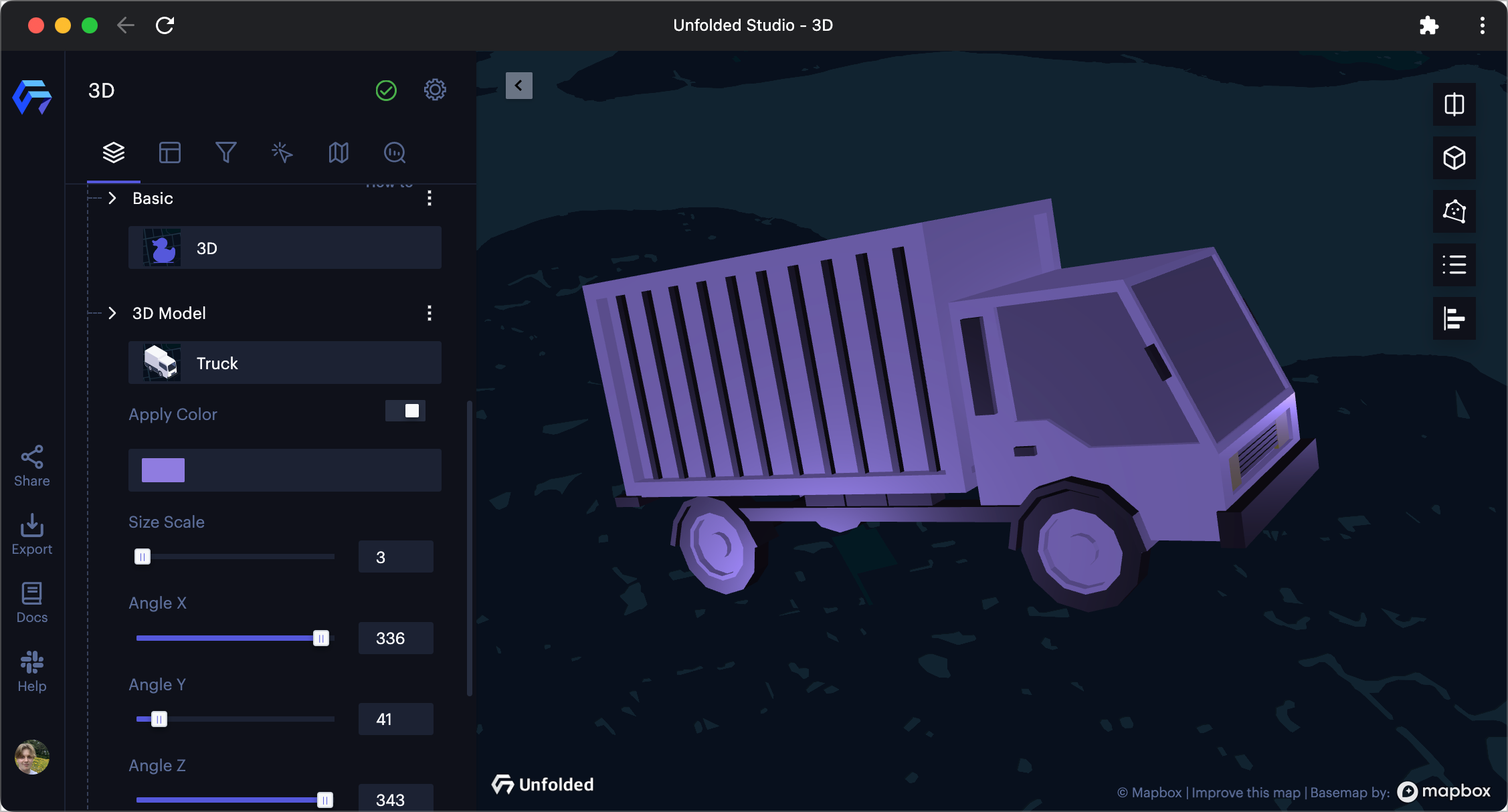Expand the Basic layer group chevron

[112, 199]
